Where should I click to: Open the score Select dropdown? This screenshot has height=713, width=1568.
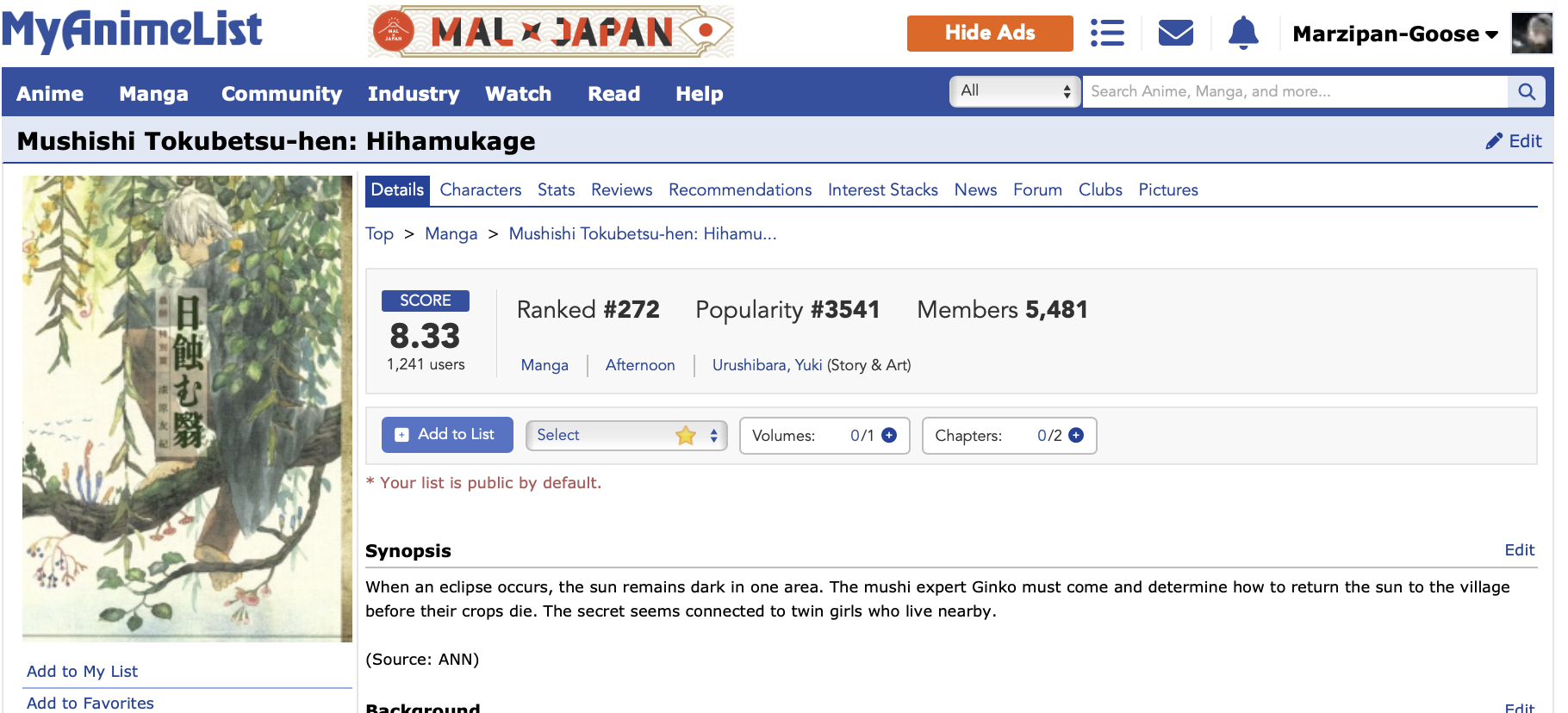626,436
